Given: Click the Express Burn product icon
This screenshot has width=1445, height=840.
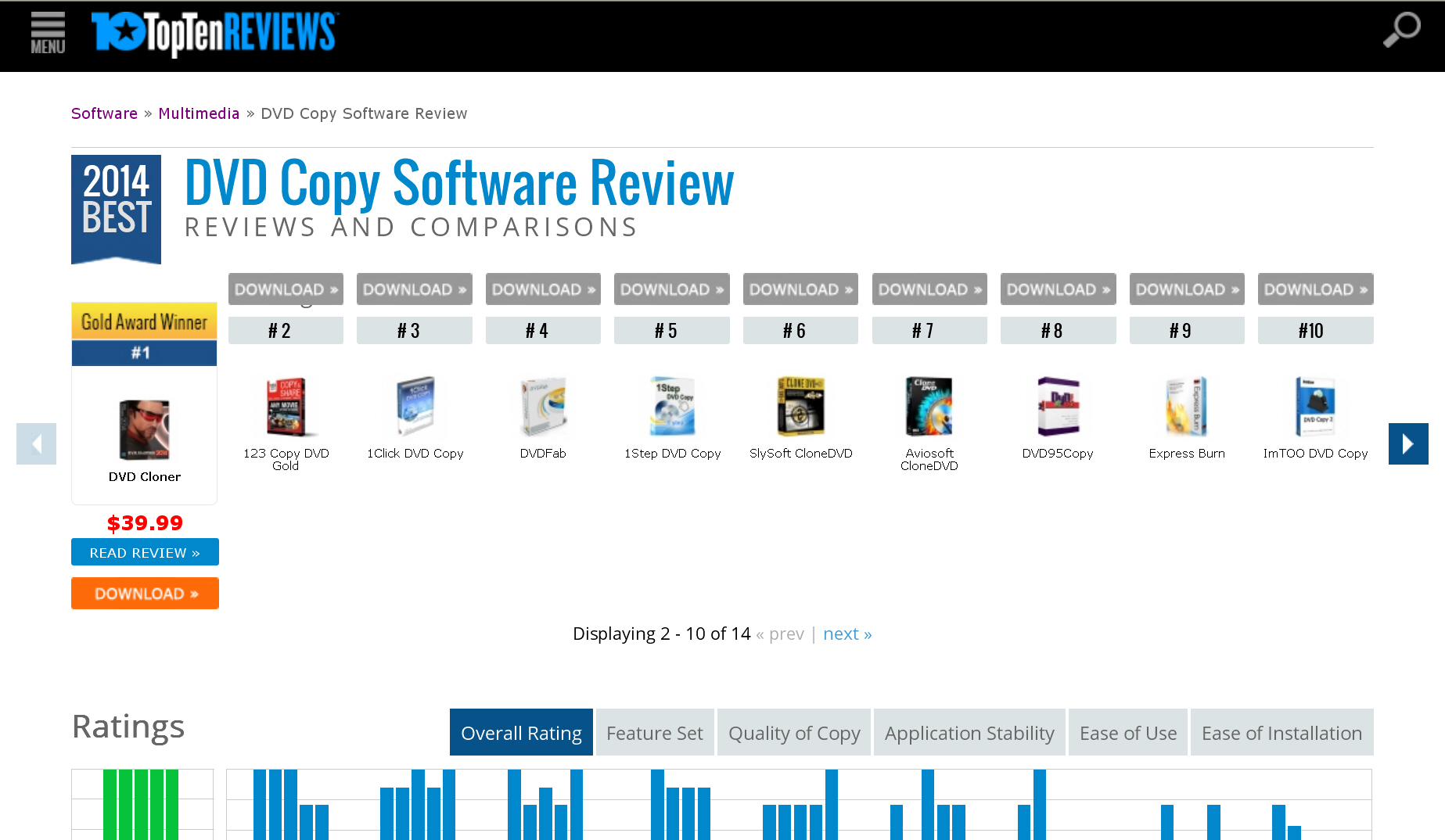Looking at the screenshot, I should [1186, 407].
